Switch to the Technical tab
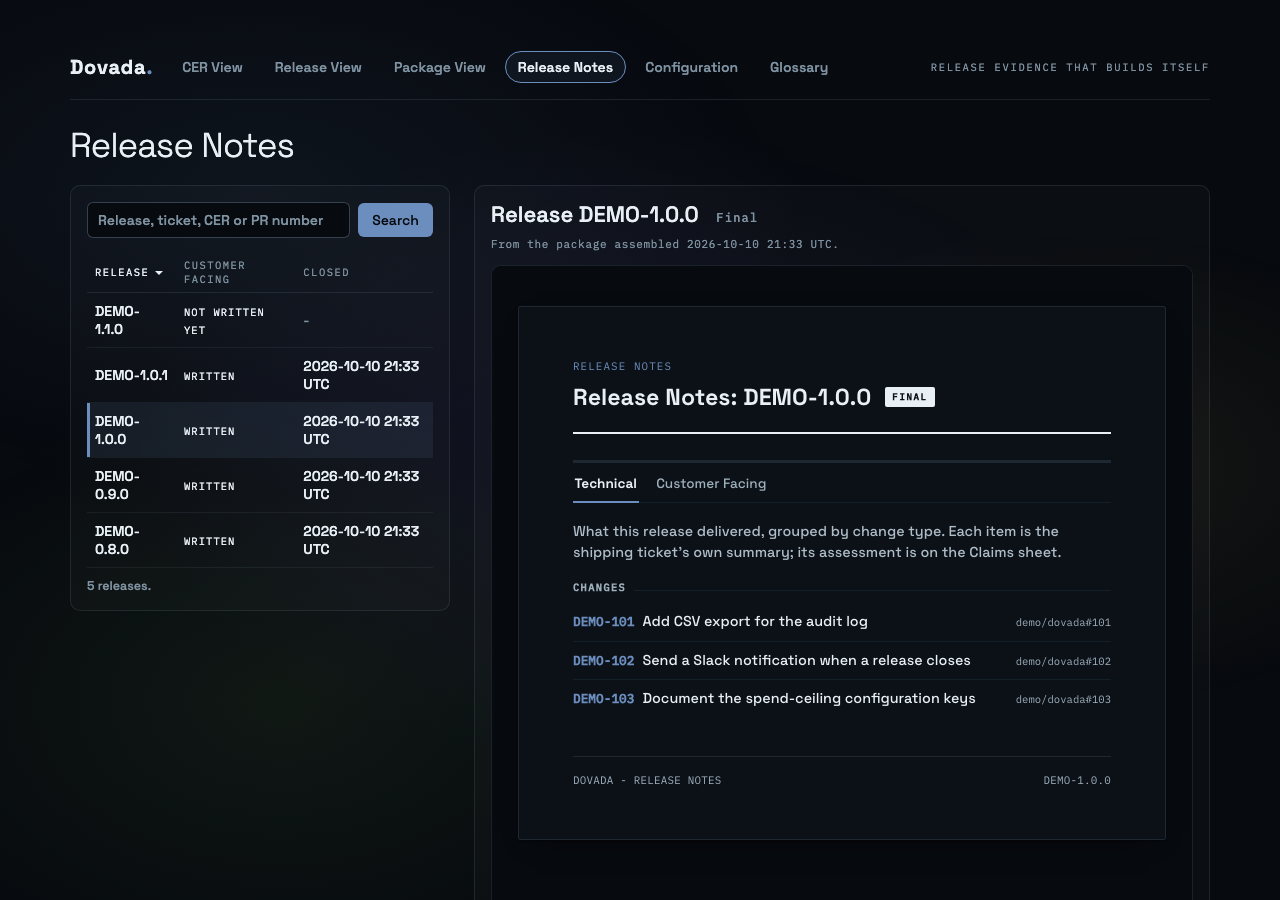The width and height of the screenshot is (1280, 900). click(x=605, y=483)
